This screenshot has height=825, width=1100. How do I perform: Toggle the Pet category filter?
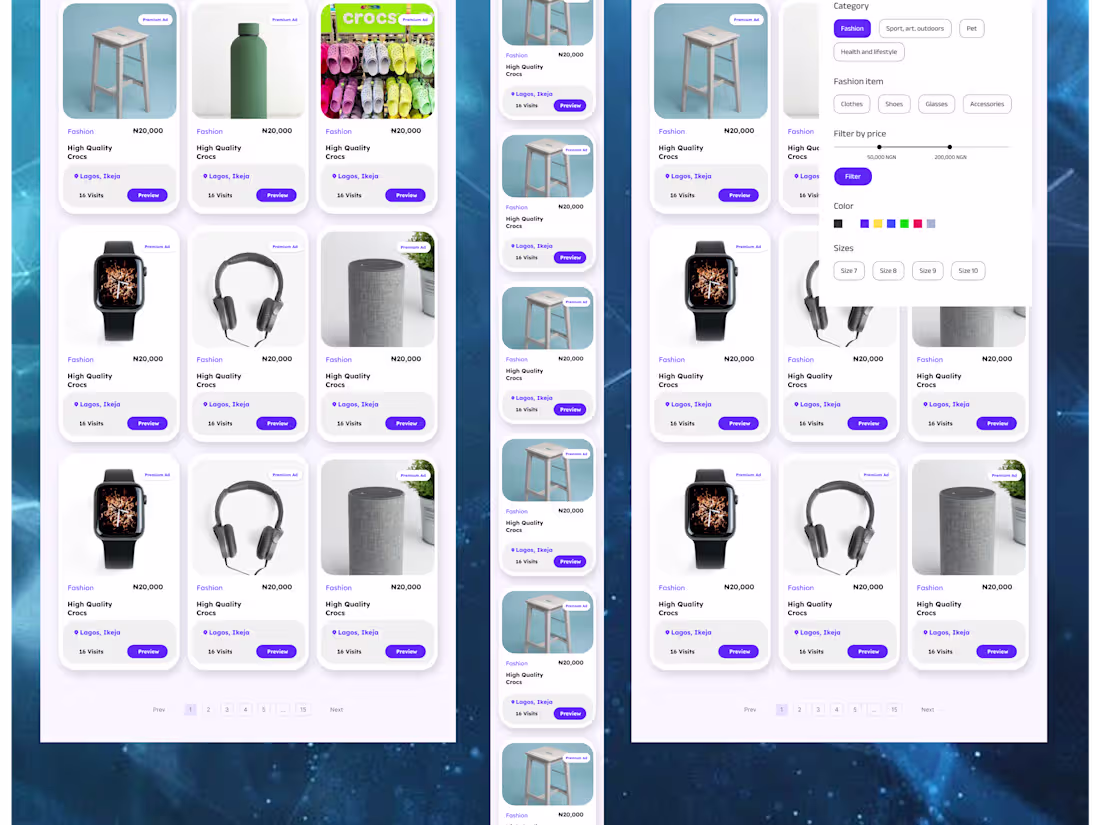[x=971, y=29]
